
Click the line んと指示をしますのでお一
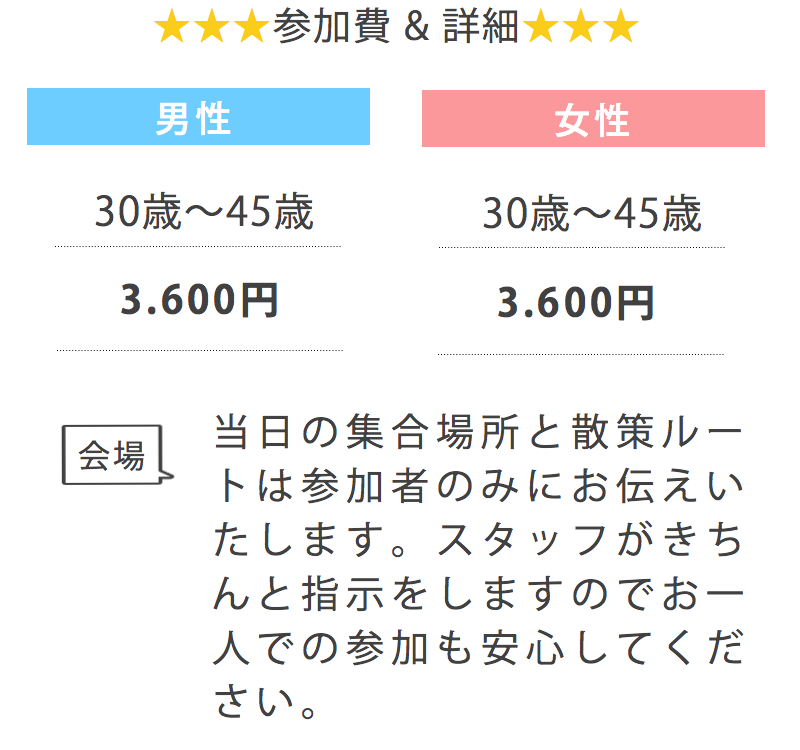pos(478,594)
